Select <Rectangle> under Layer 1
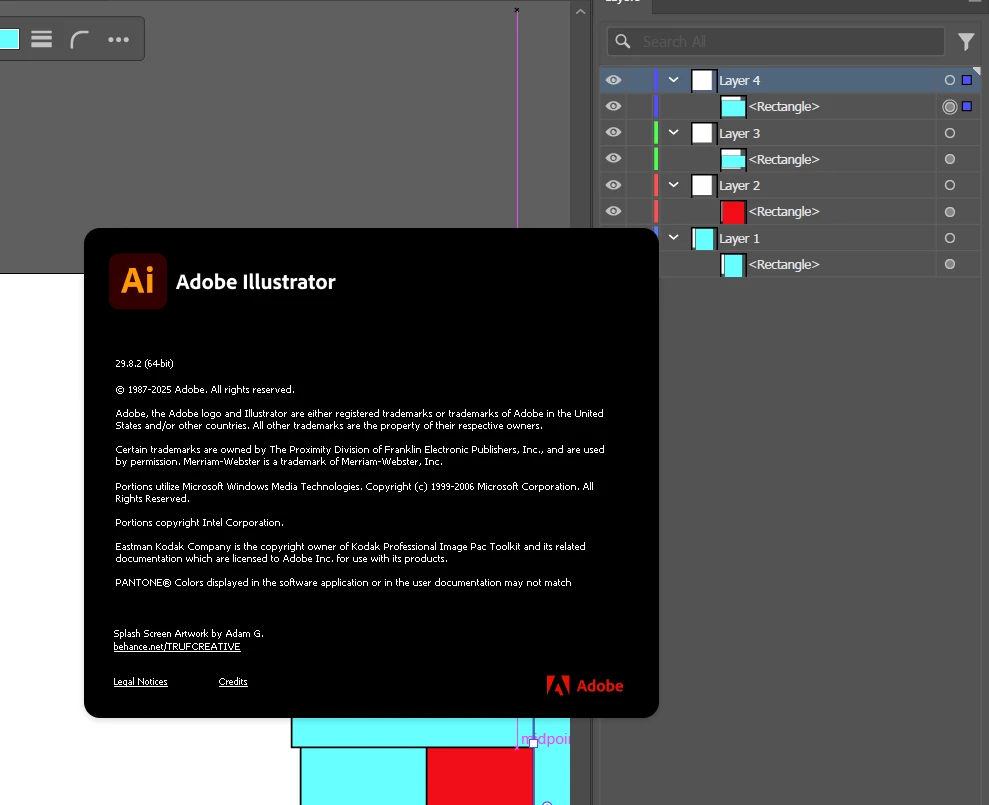The width and height of the screenshot is (989, 805). [784, 265]
